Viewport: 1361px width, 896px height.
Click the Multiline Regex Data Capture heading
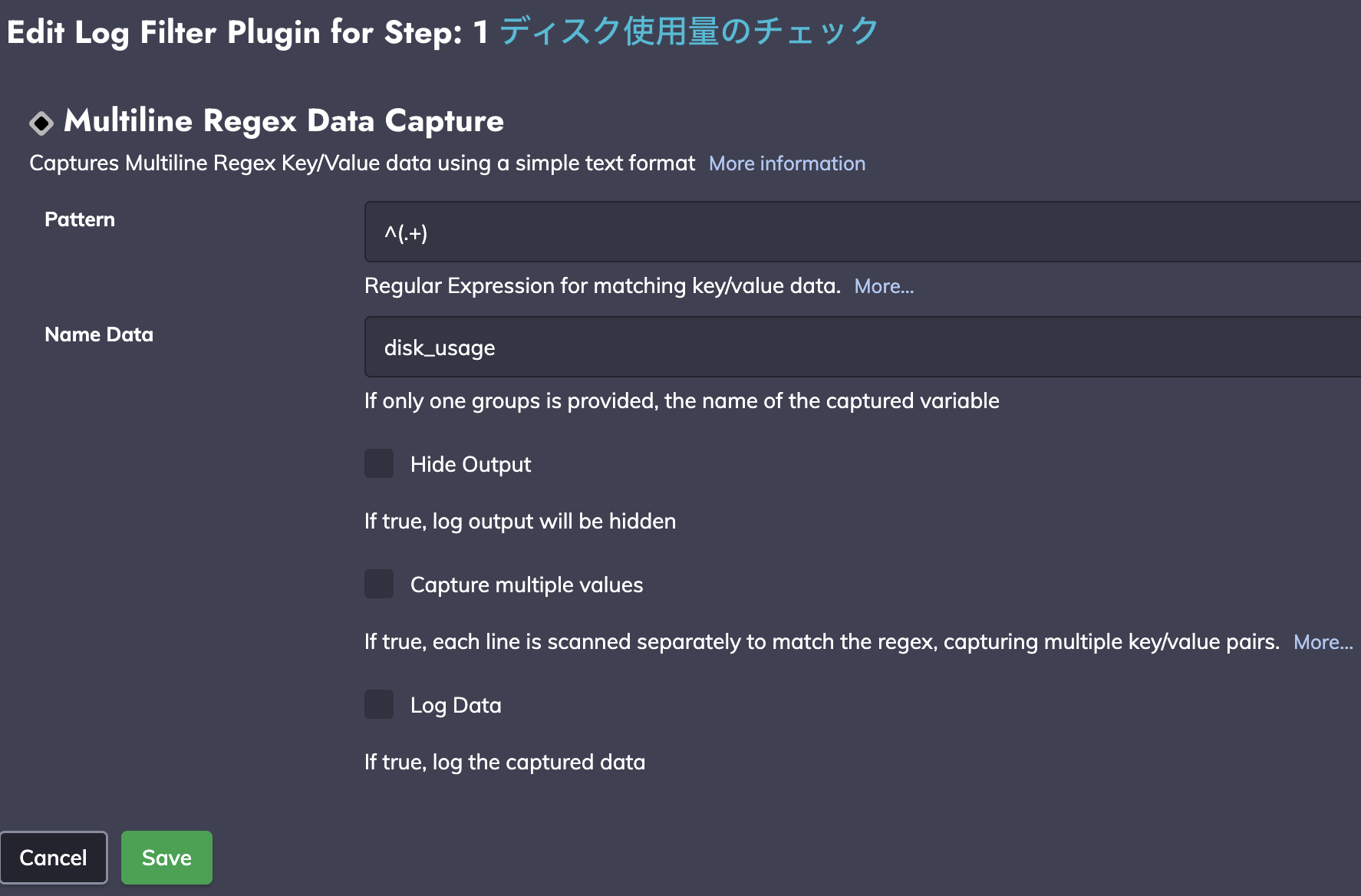(284, 121)
